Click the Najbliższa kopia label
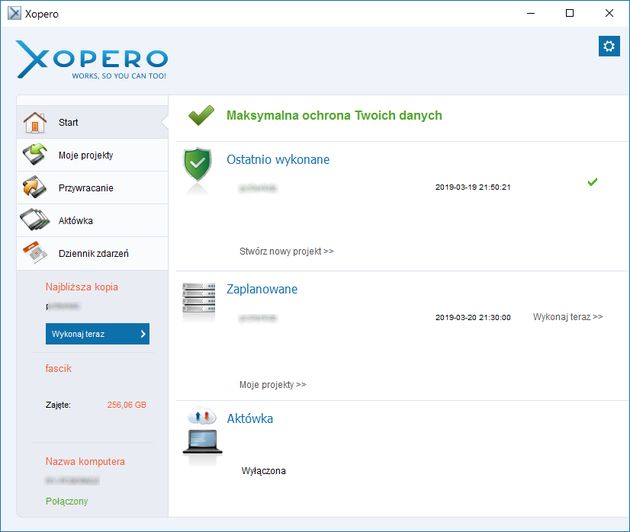This screenshot has height=532, width=630. (82, 287)
